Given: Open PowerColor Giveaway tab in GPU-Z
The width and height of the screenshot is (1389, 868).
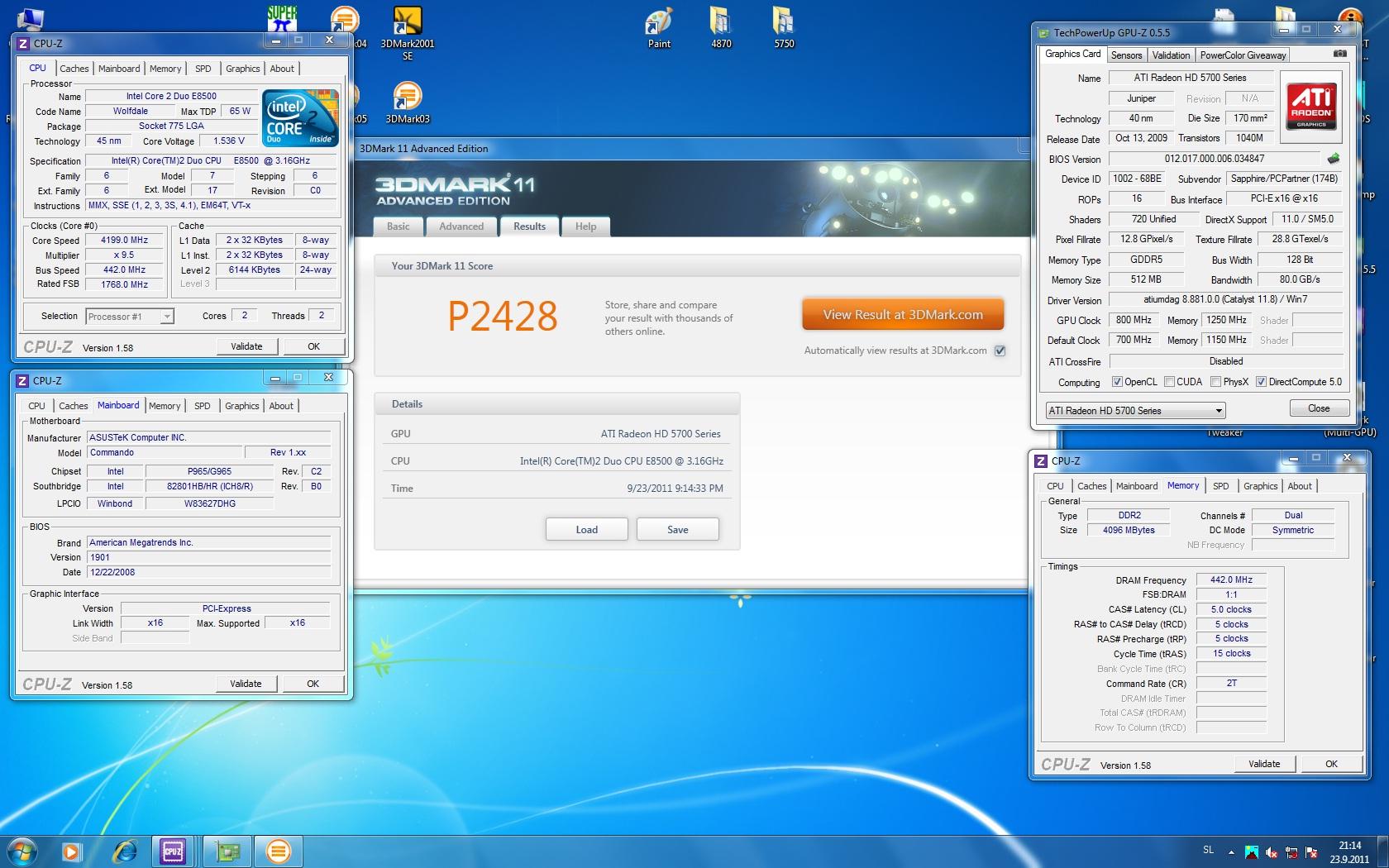Looking at the screenshot, I should point(1243,55).
